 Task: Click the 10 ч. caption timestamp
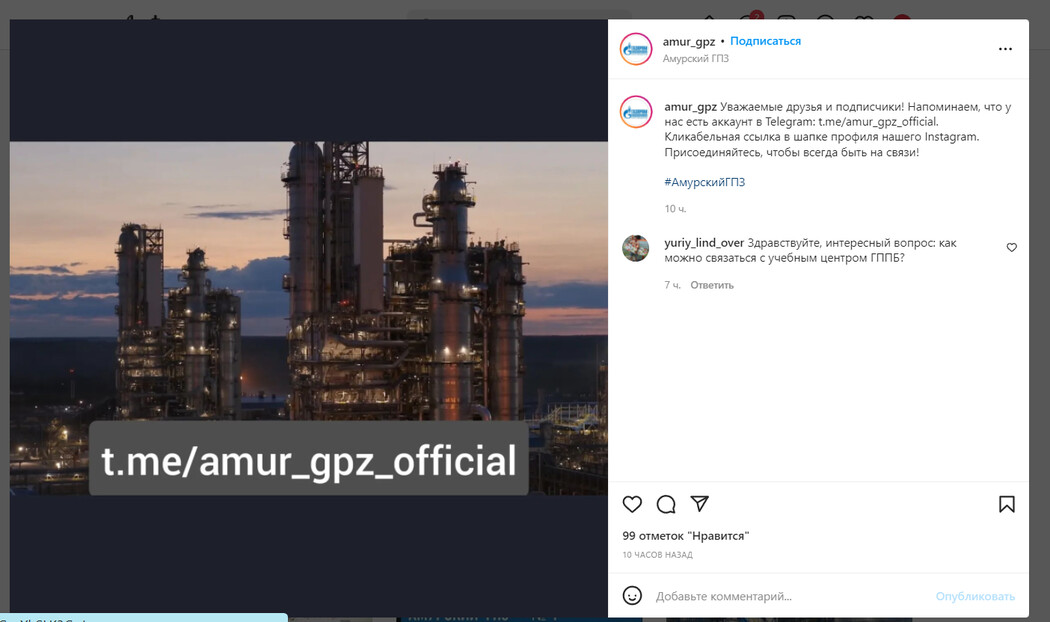coord(675,209)
